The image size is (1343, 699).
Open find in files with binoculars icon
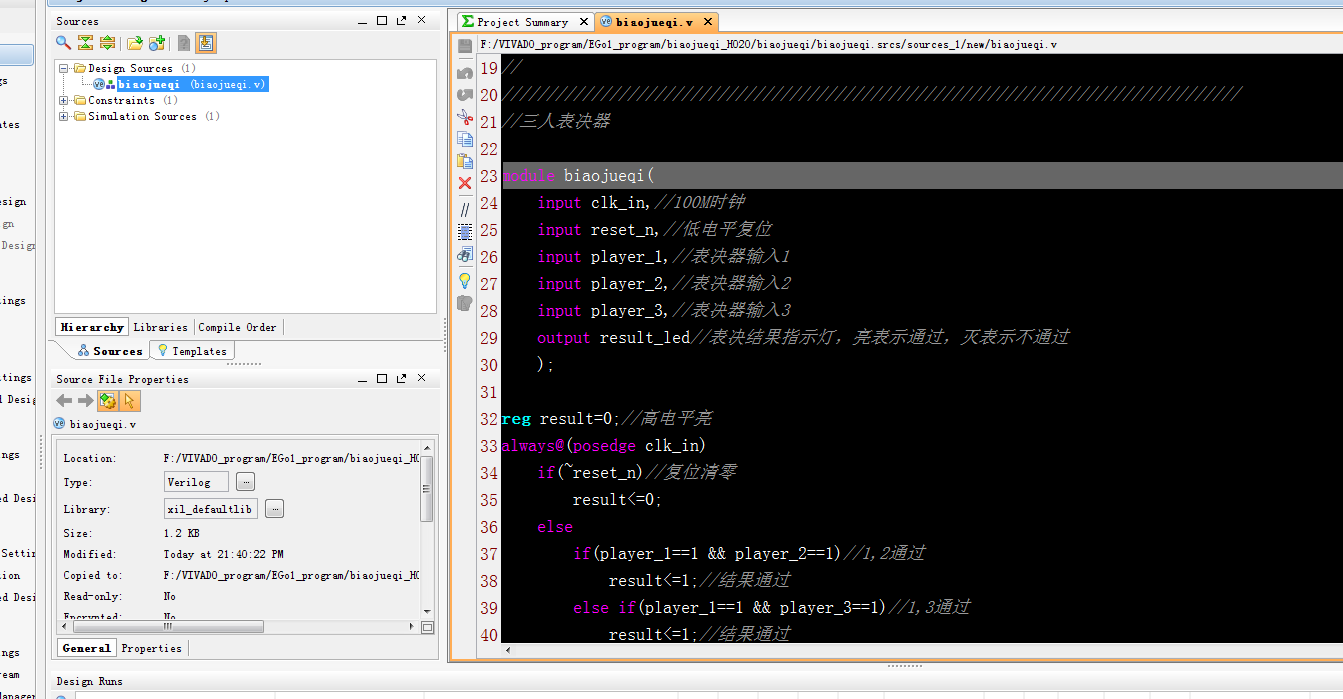465,254
